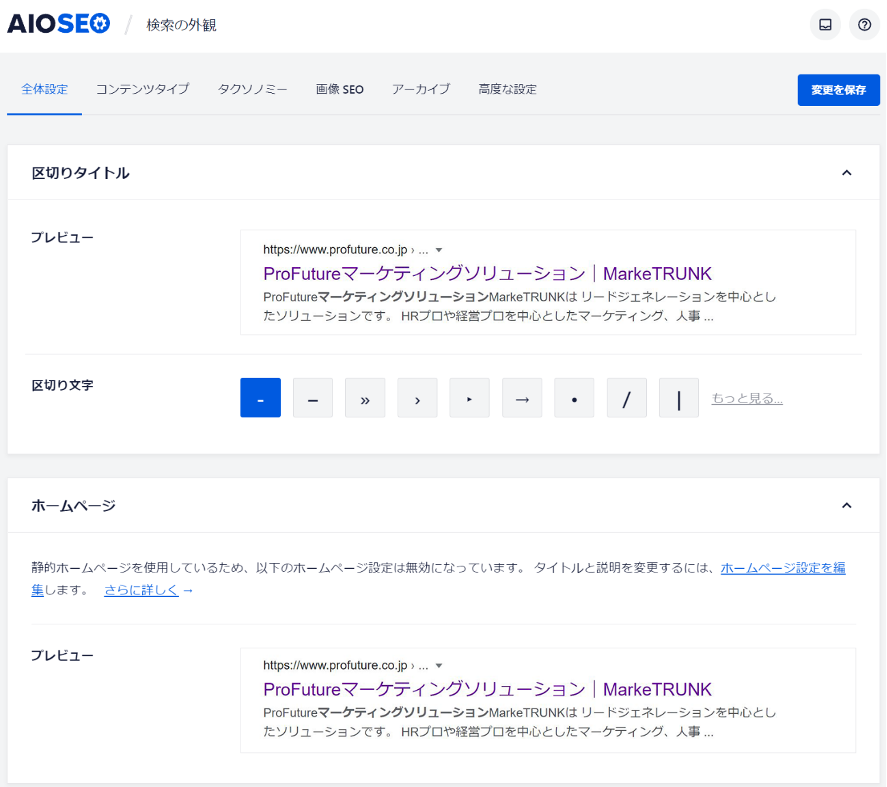
Task: Choose the small triangle separator
Action: coord(469,398)
